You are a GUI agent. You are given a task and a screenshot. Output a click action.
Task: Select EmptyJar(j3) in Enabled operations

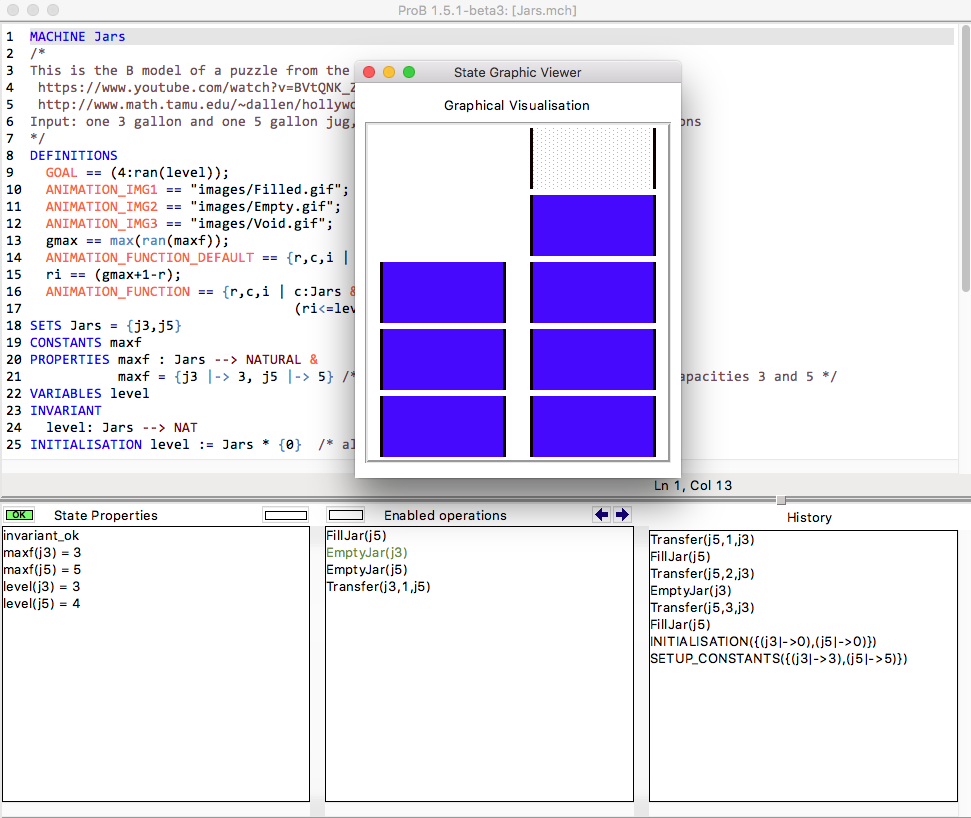coord(367,553)
